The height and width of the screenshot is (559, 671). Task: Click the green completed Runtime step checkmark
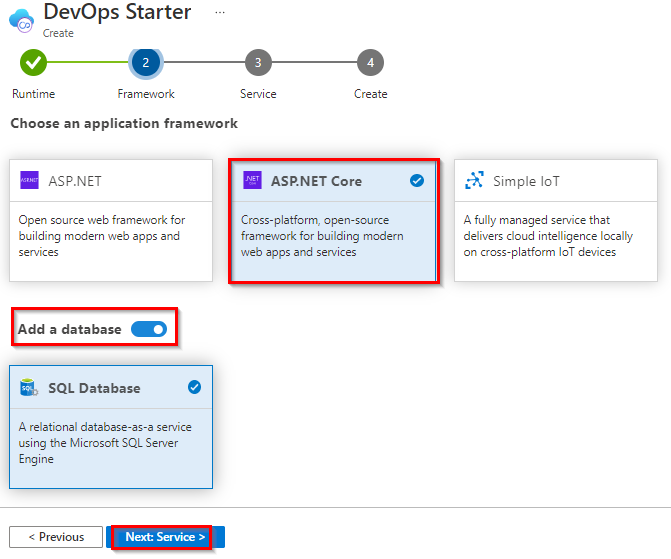tap(33, 62)
